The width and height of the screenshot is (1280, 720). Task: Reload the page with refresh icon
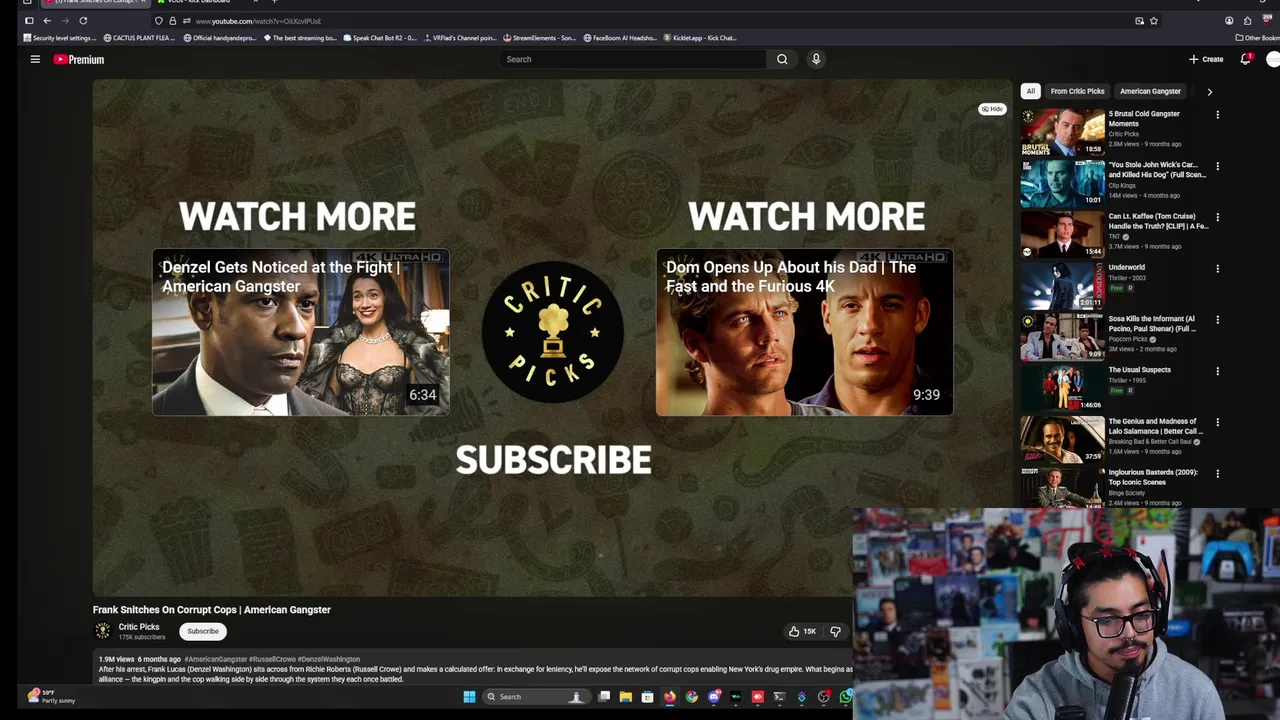pos(83,20)
